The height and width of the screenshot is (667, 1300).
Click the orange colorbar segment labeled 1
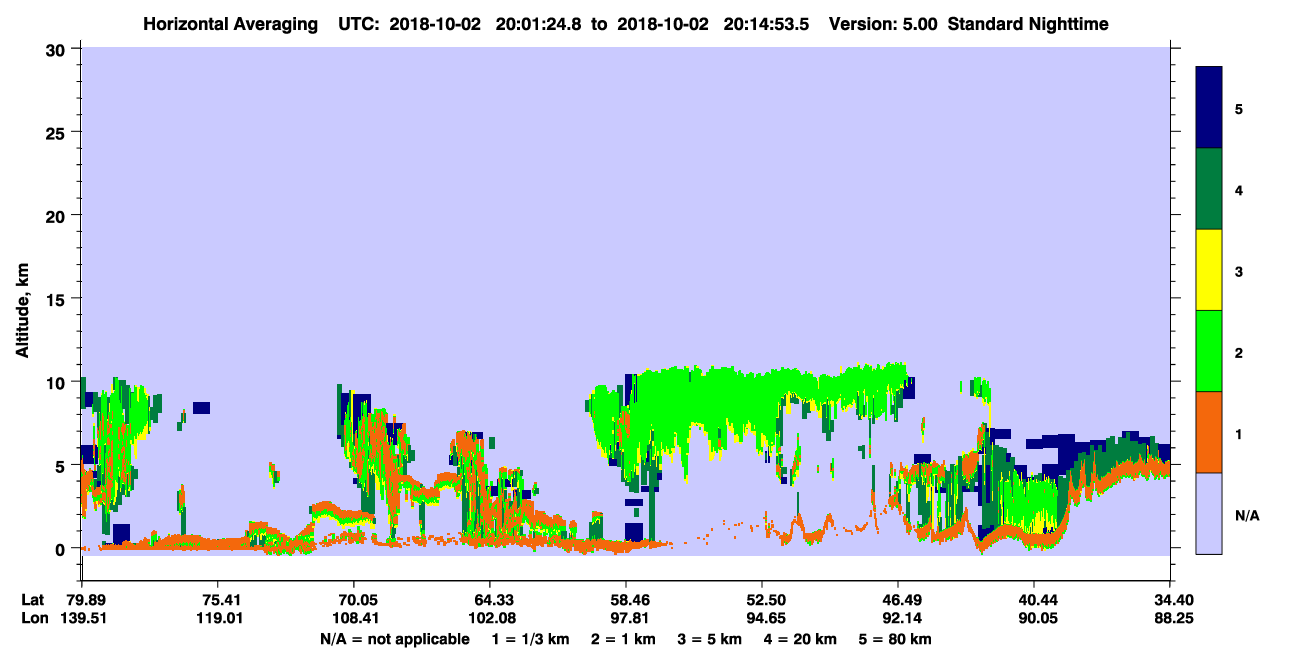(x=1209, y=432)
